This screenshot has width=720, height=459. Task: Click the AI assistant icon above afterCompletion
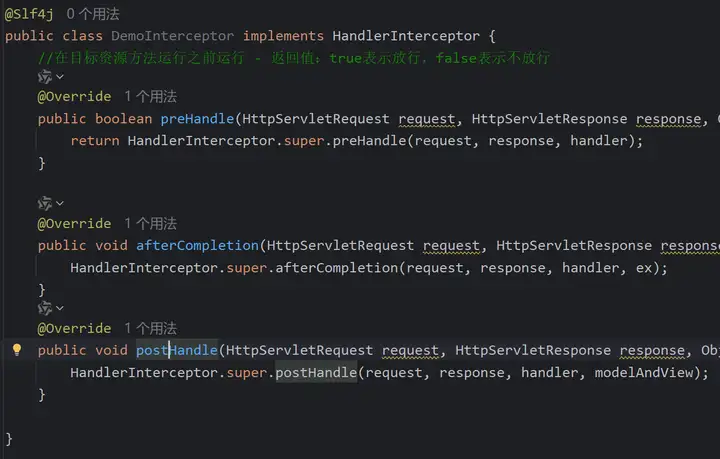(45, 203)
